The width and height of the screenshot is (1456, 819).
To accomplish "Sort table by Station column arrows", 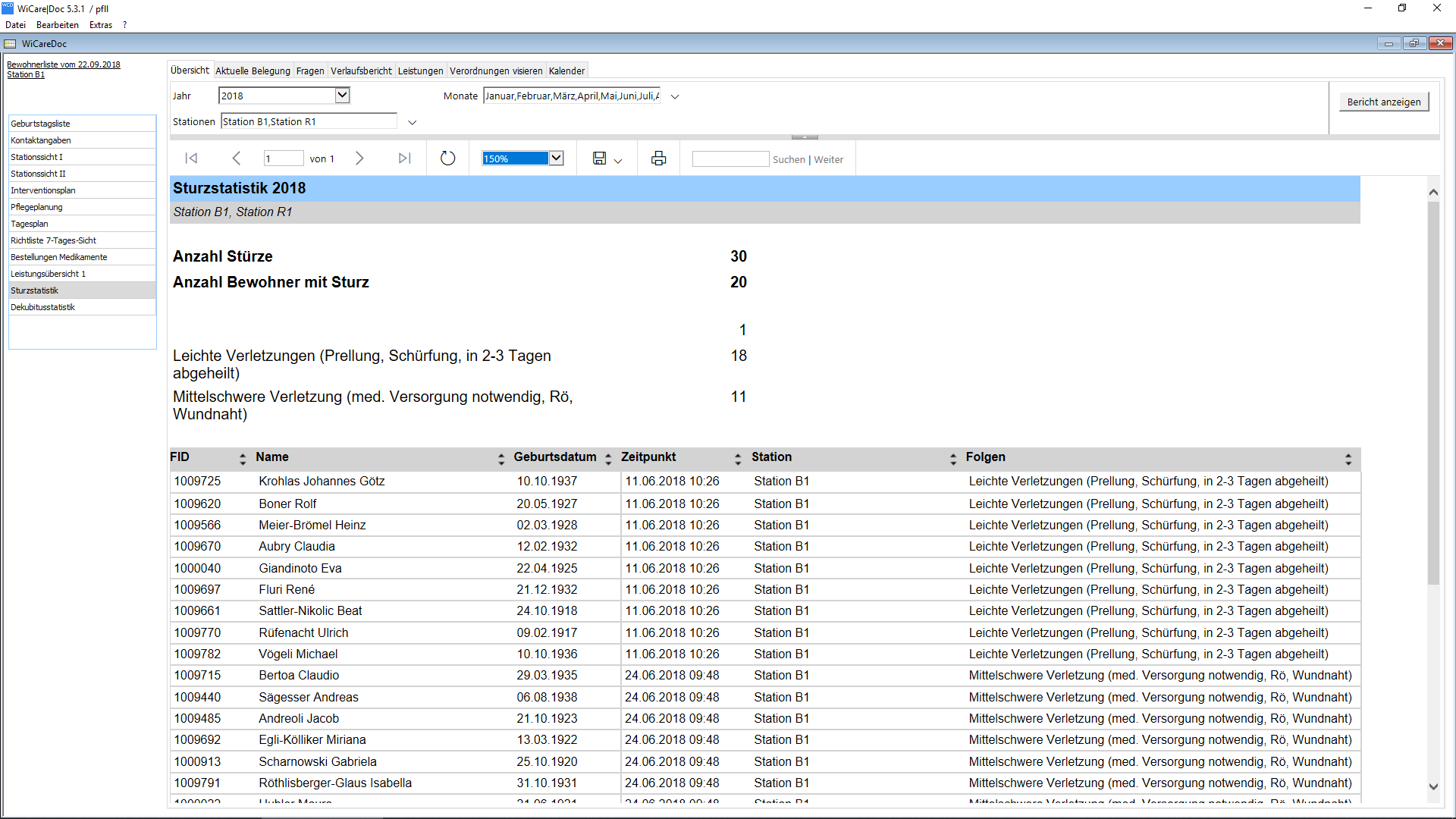I will (953, 458).
